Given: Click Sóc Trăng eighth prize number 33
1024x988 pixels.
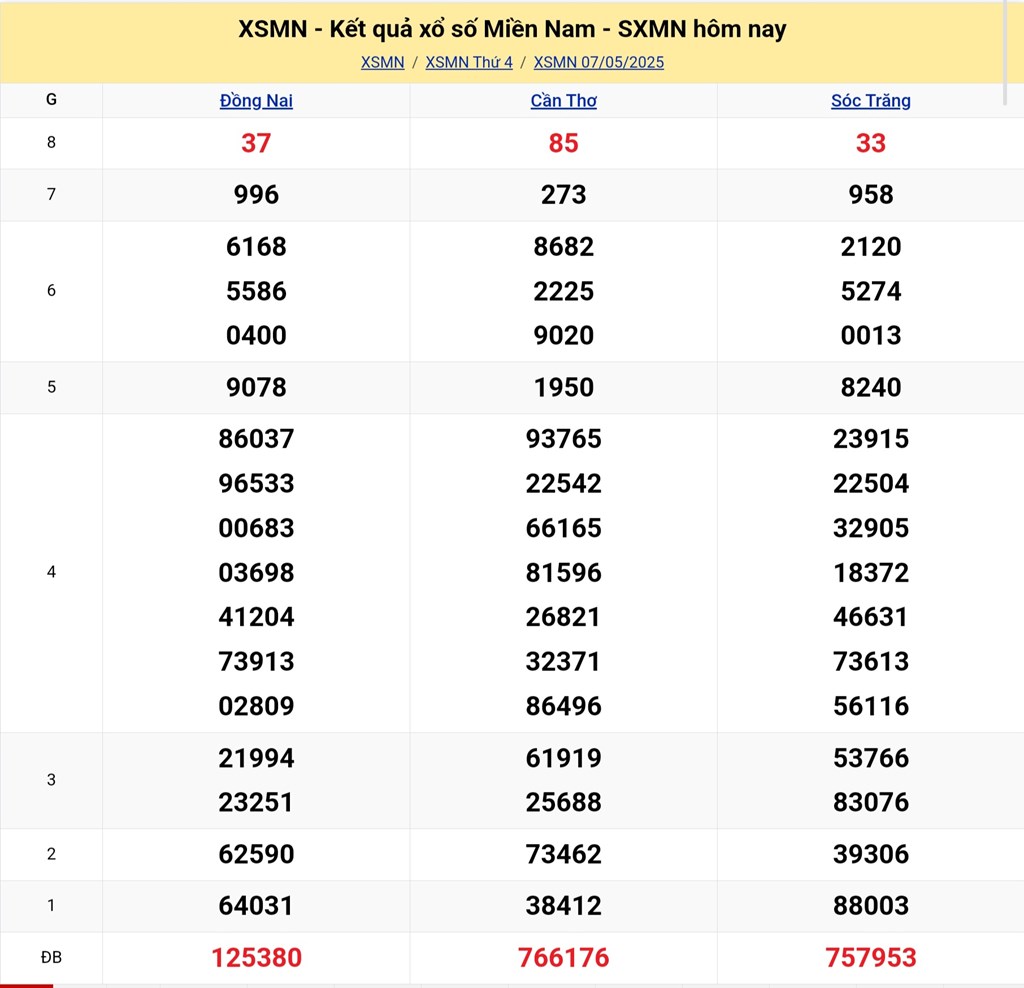Looking at the screenshot, I should (x=870, y=143).
